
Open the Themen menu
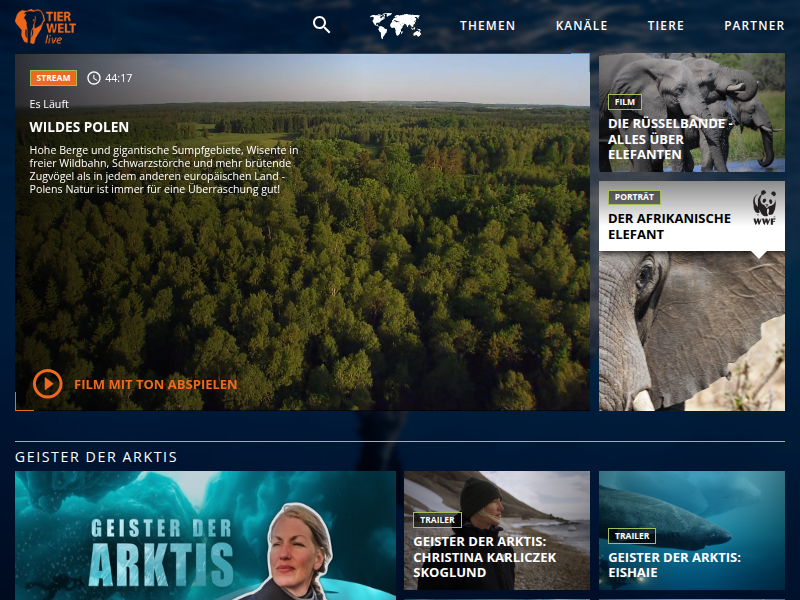pyautogui.click(x=488, y=26)
